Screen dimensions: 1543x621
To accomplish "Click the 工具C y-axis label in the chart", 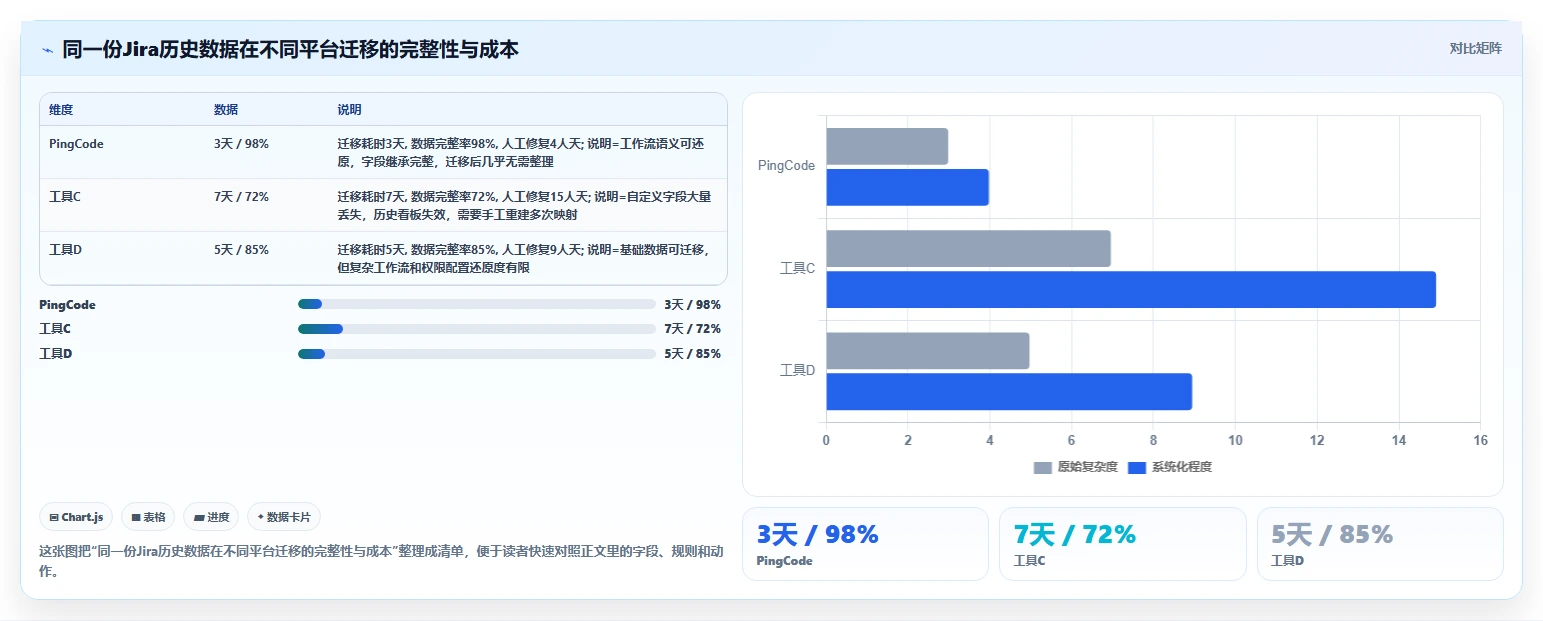I will pos(798,268).
